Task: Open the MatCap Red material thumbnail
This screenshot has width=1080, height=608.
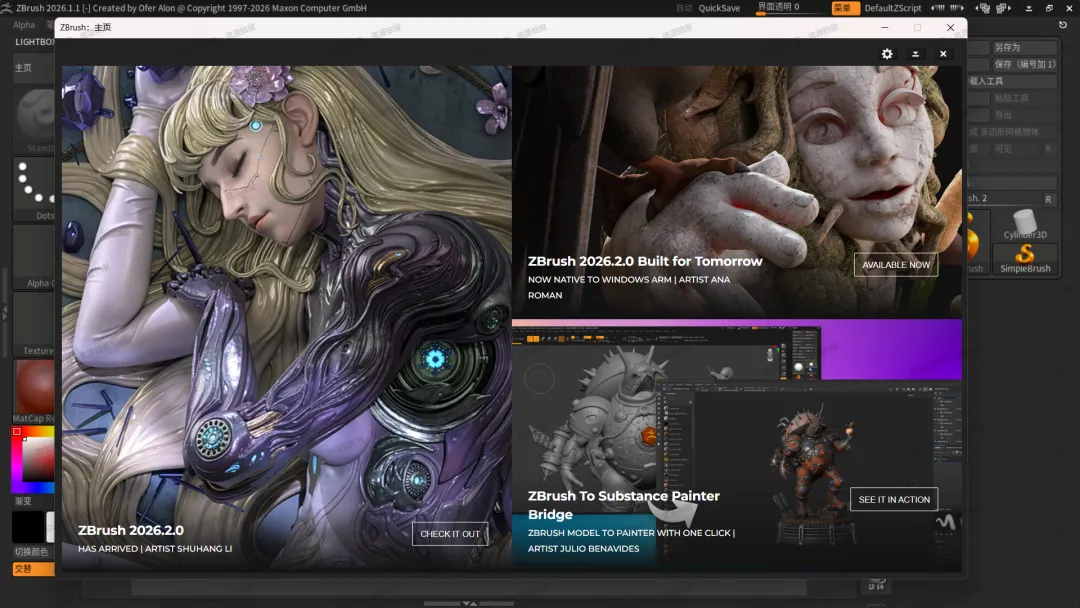Action: click(x=34, y=391)
